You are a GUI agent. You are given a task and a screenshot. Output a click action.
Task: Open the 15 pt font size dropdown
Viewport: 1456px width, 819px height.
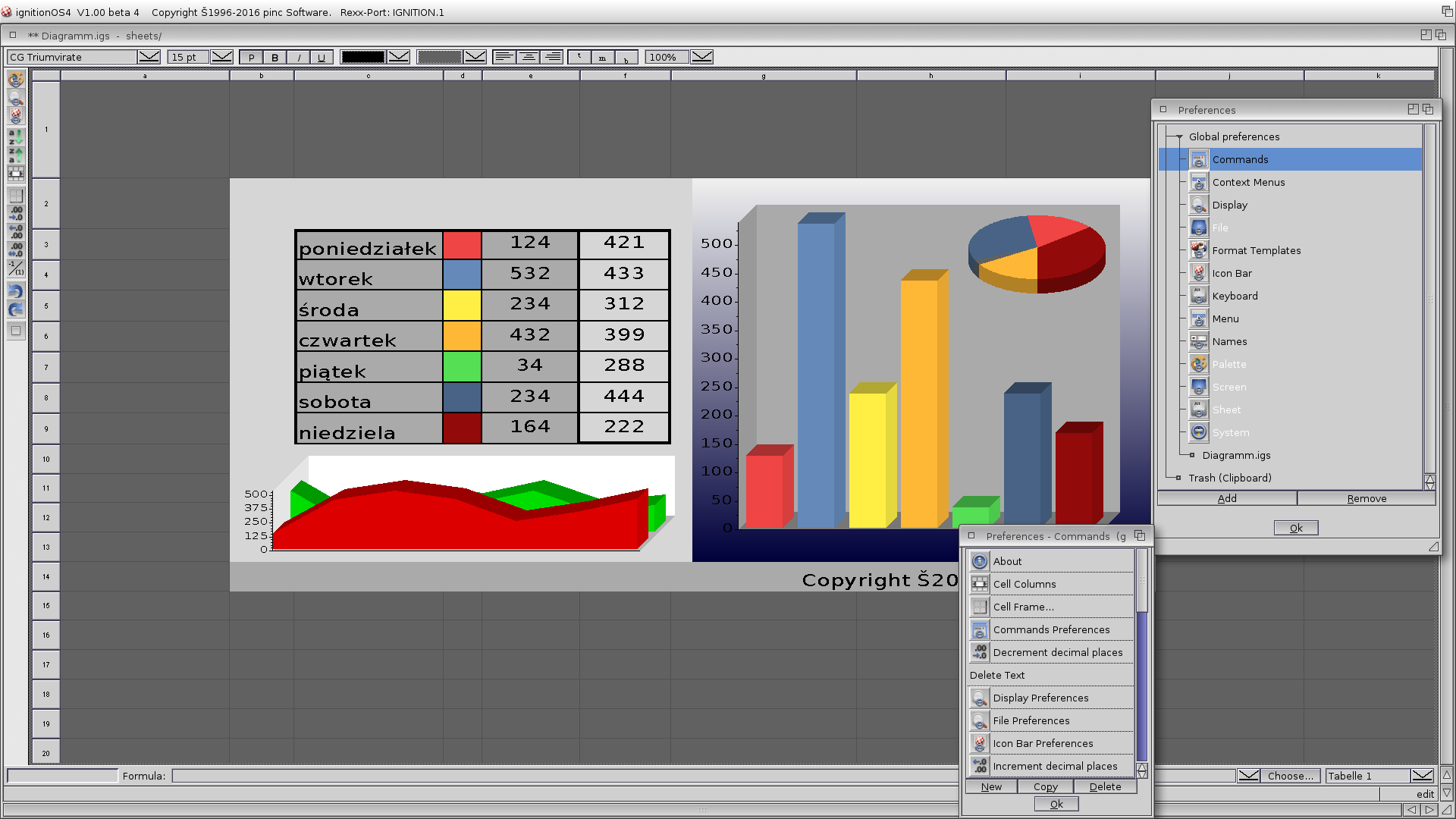click(x=222, y=57)
